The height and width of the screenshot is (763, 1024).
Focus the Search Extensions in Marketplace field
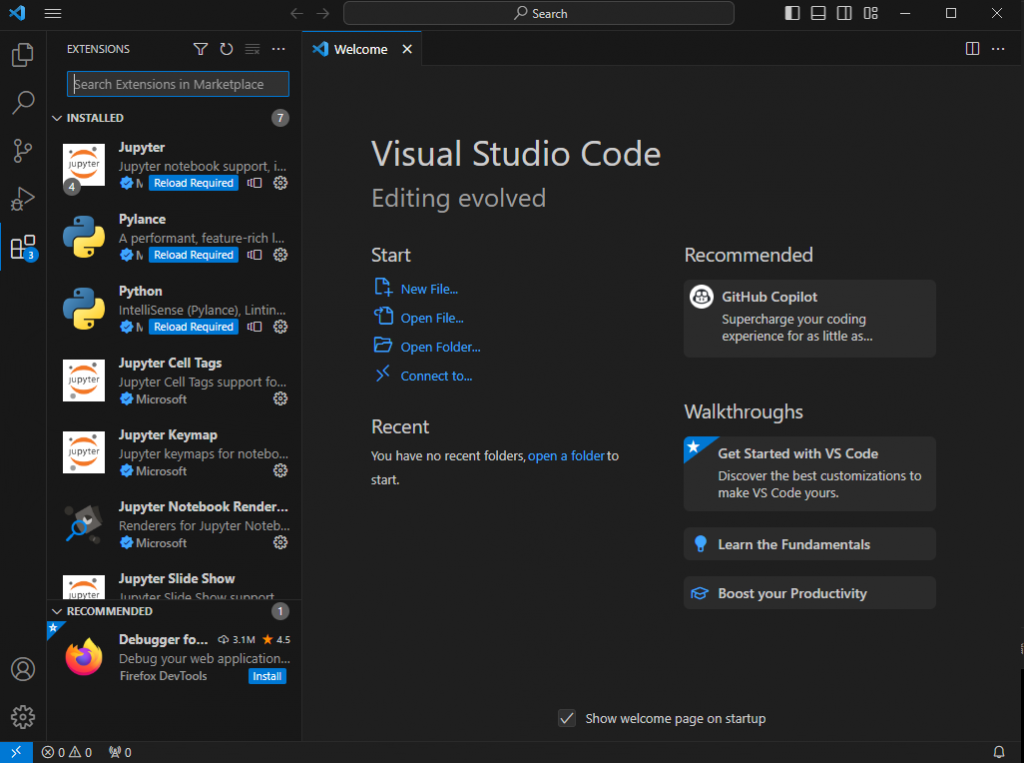[x=178, y=84]
